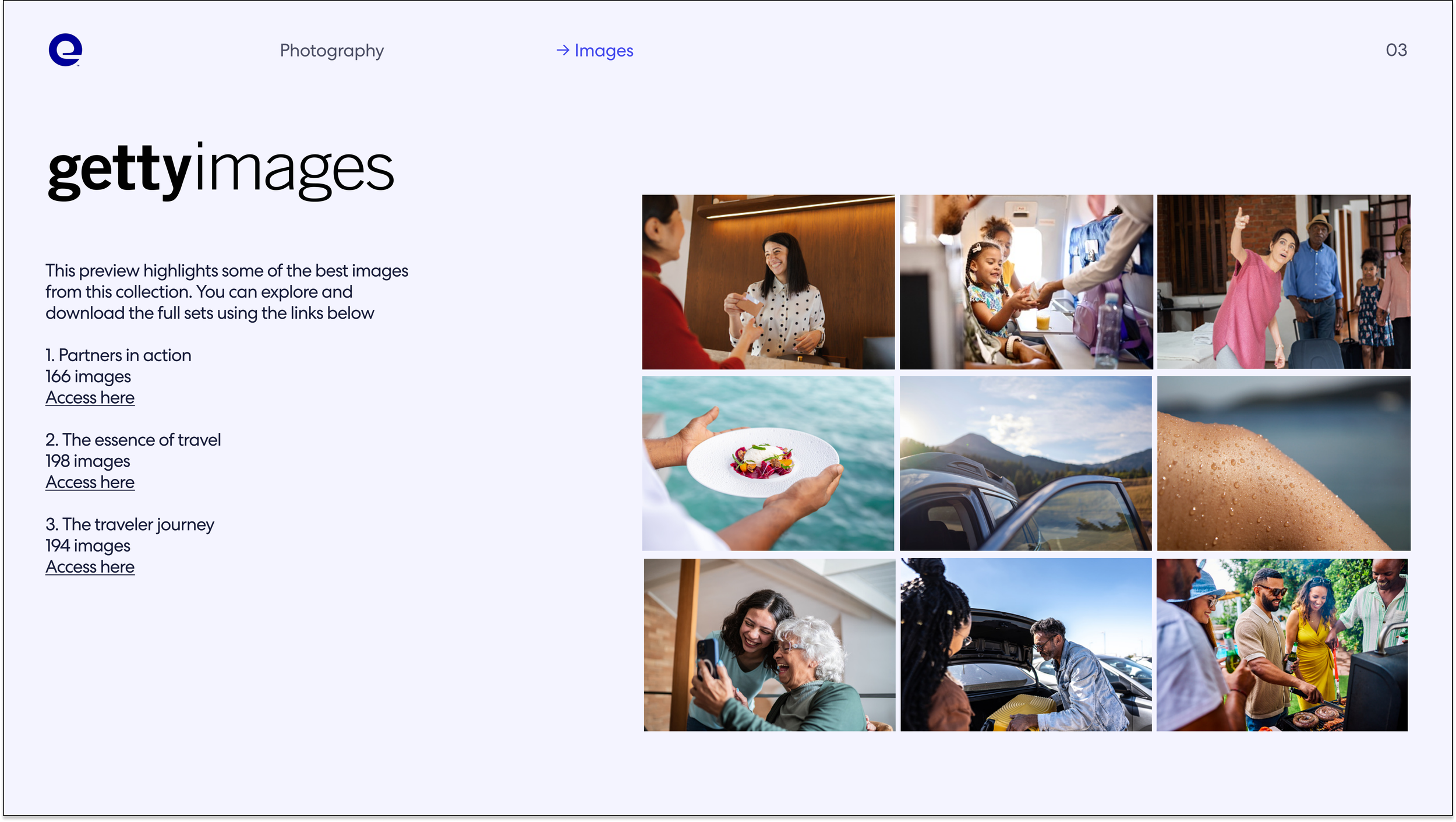Click the arrow icon beside Images

562,51
